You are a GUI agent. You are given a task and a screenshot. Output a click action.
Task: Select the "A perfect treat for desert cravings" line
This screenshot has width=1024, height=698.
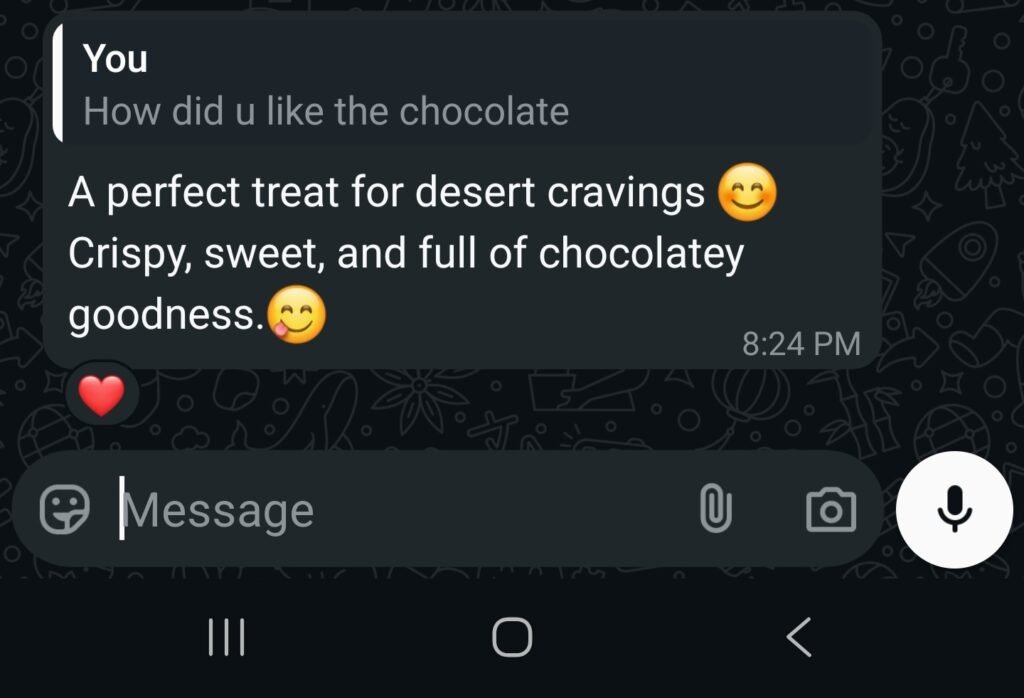click(386, 193)
